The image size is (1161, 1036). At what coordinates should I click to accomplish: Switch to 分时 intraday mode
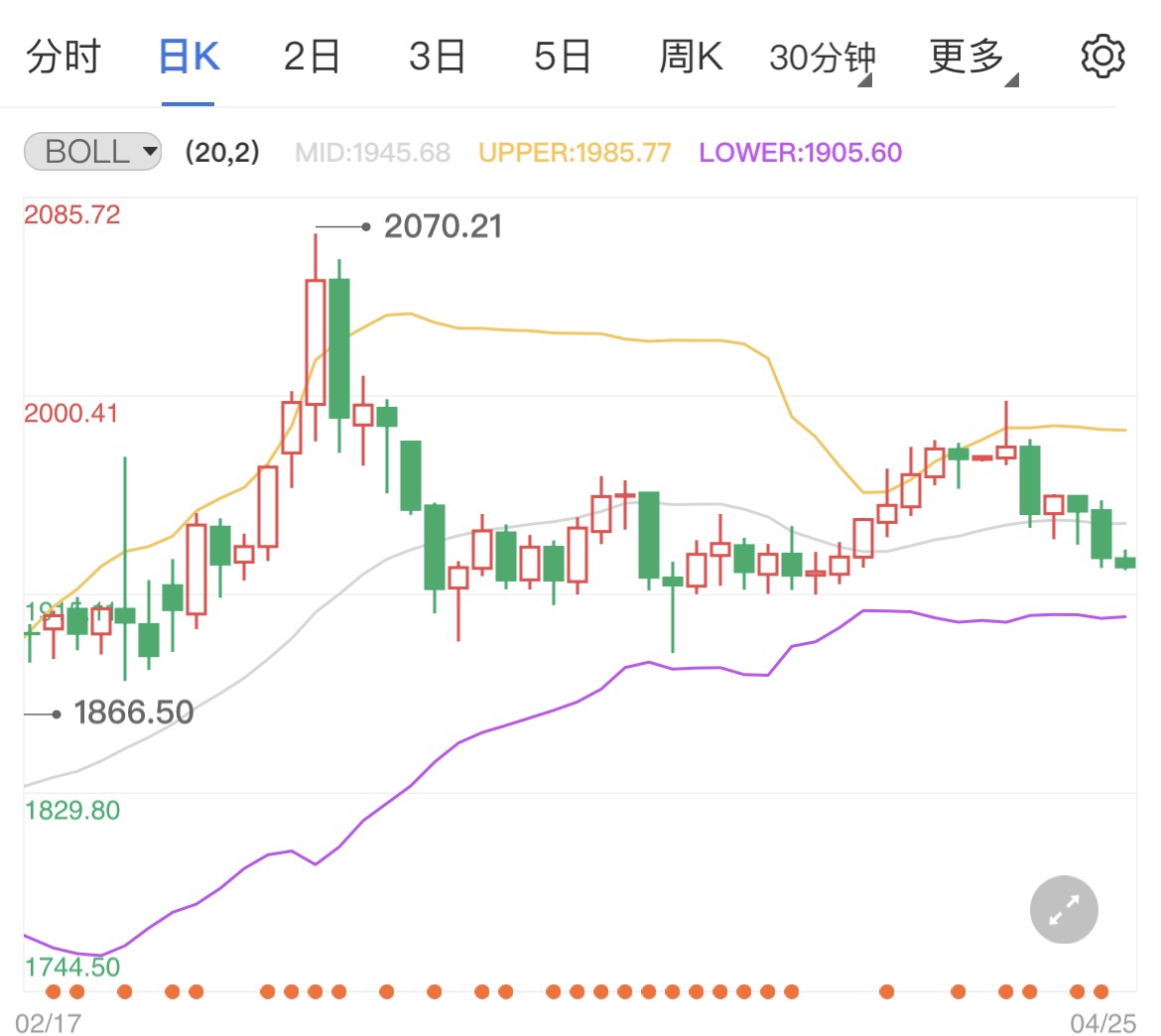[x=64, y=56]
